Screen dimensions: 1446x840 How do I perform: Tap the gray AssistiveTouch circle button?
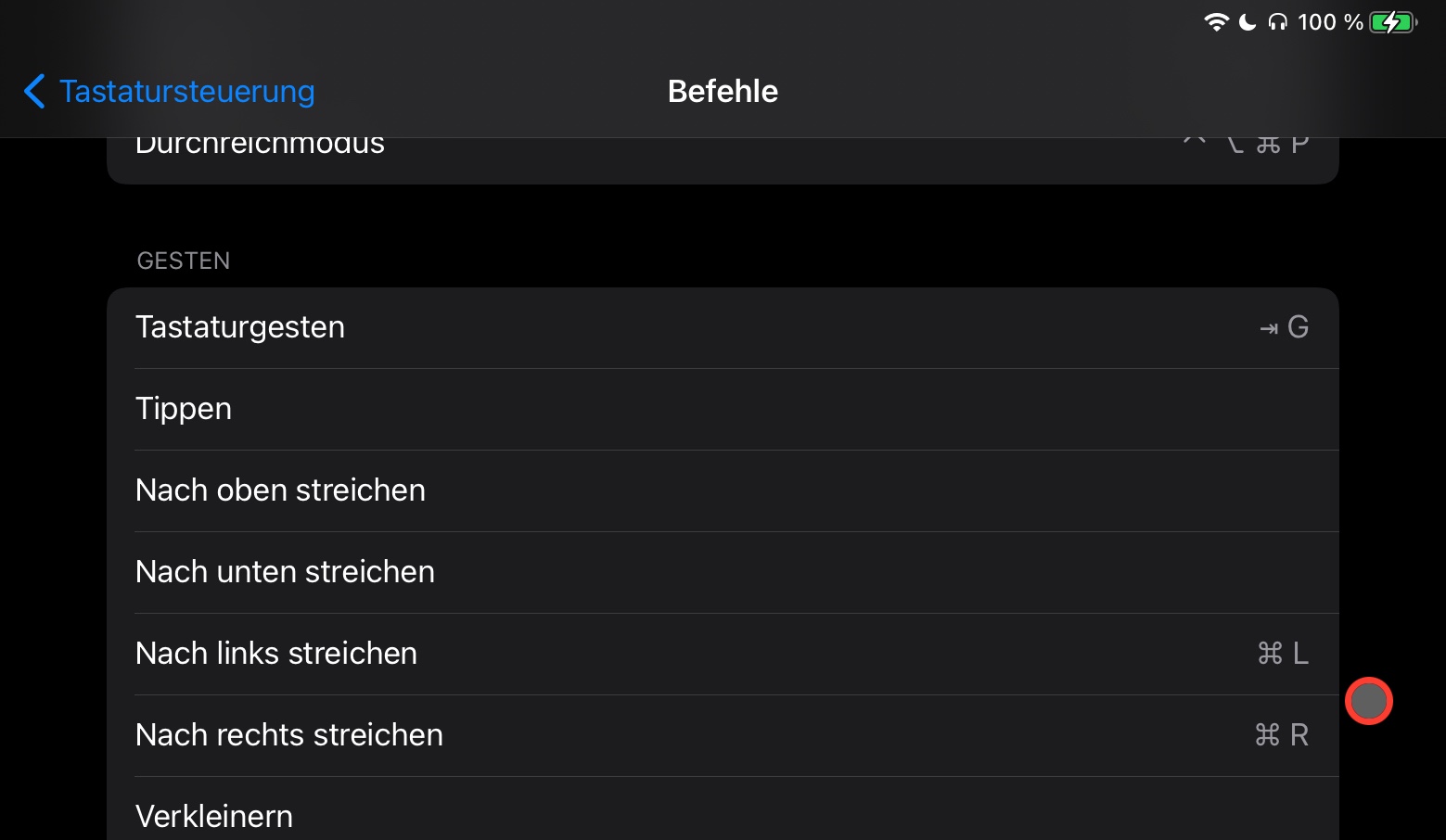(x=1368, y=701)
